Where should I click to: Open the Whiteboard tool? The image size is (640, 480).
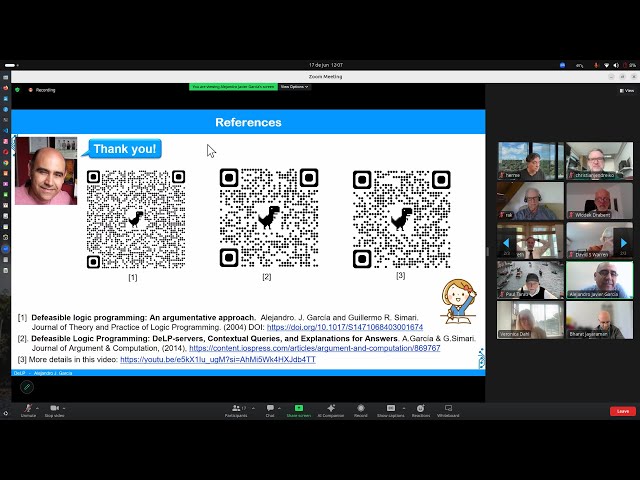(448, 409)
